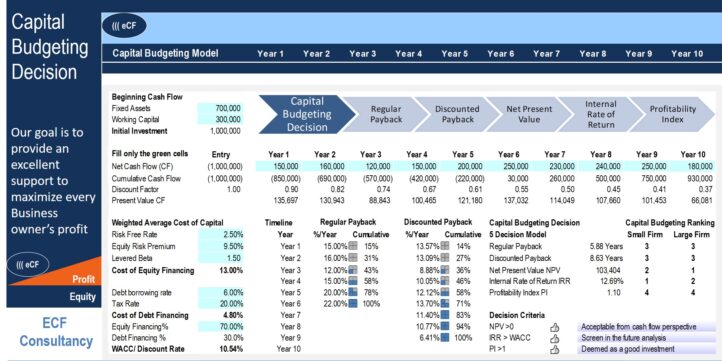Click Year 9 discounted payback bar icon
The height and width of the screenshot is (361, 722).
point(445,338)
